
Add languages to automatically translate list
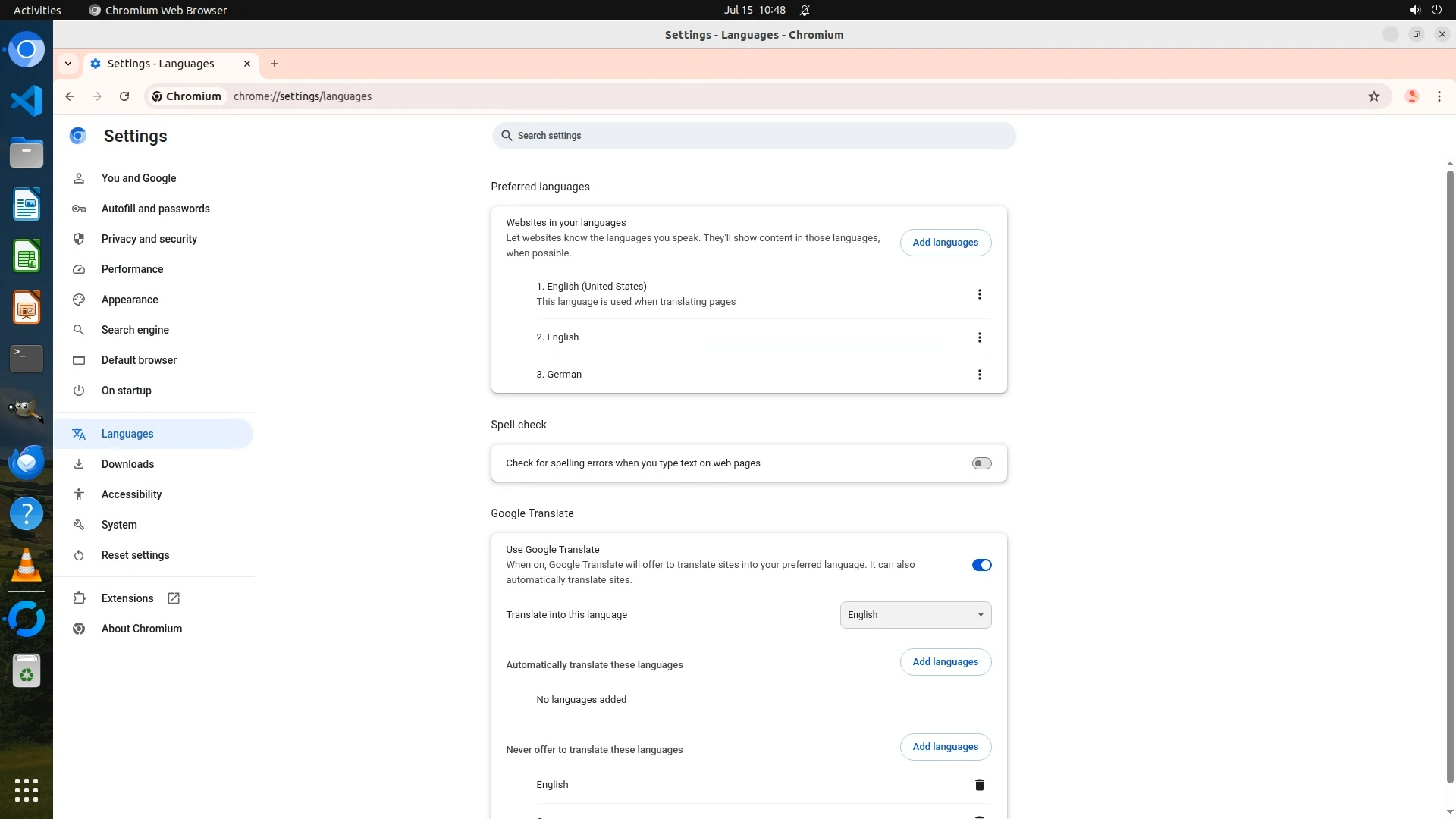[x=945, y=662]
